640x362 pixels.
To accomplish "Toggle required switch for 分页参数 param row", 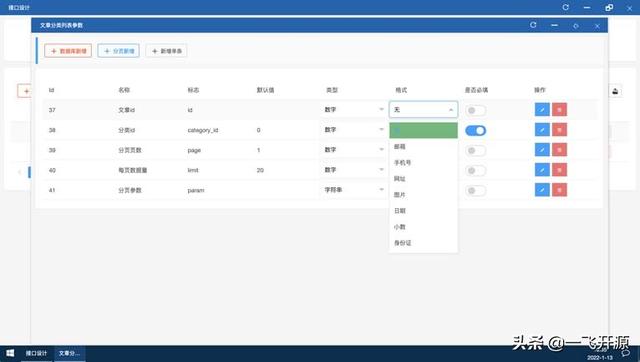I will [x=476, y=191].
